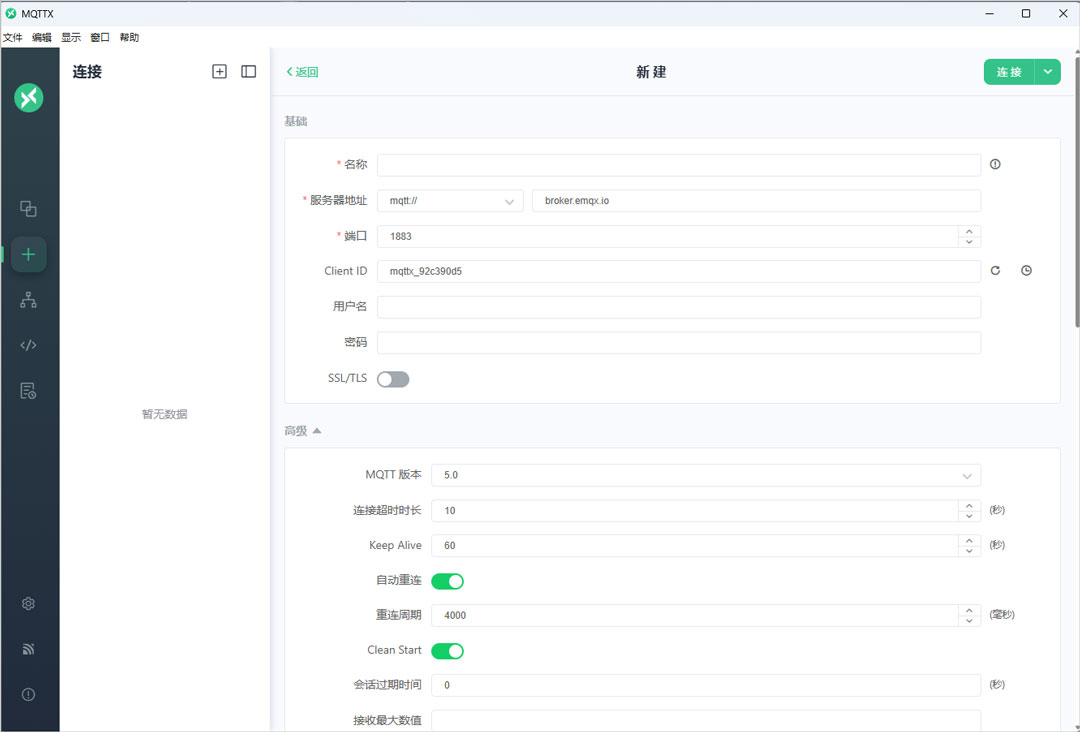The height and width of the screenshot is (732, 1080).
Task: Open the 文件 menu
Action: [13, 37]
